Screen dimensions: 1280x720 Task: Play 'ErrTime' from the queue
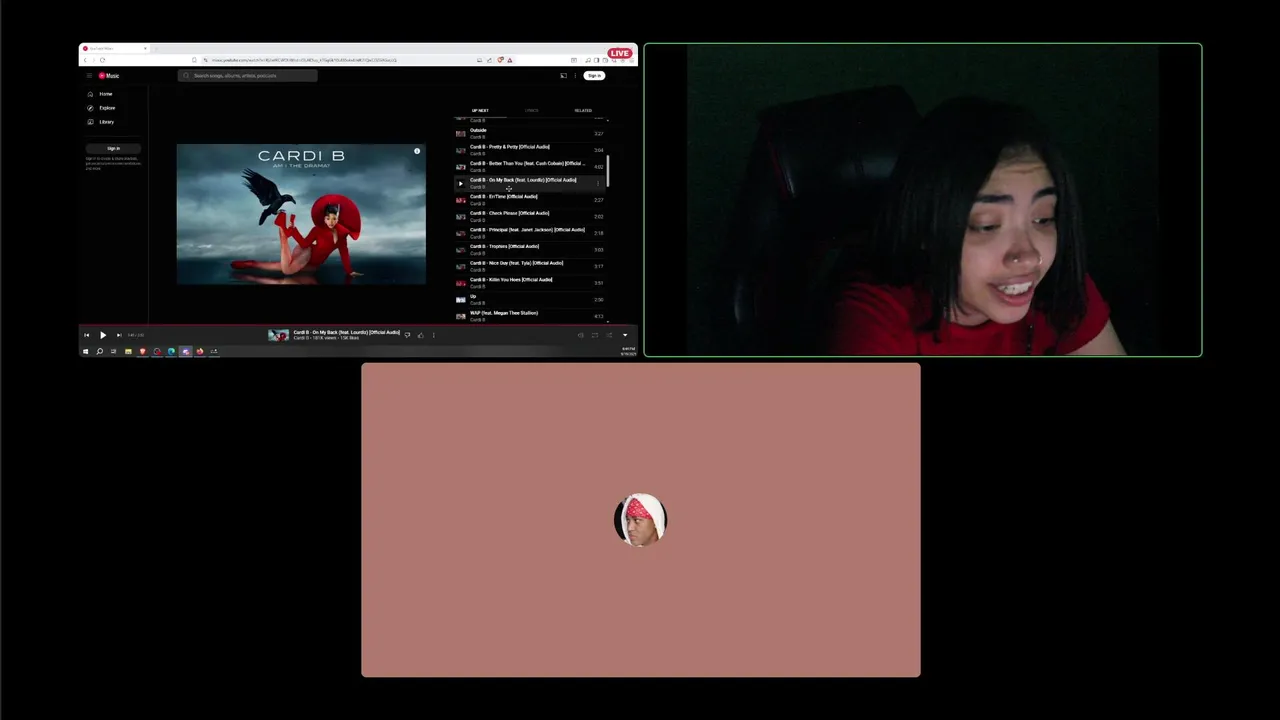530,199
